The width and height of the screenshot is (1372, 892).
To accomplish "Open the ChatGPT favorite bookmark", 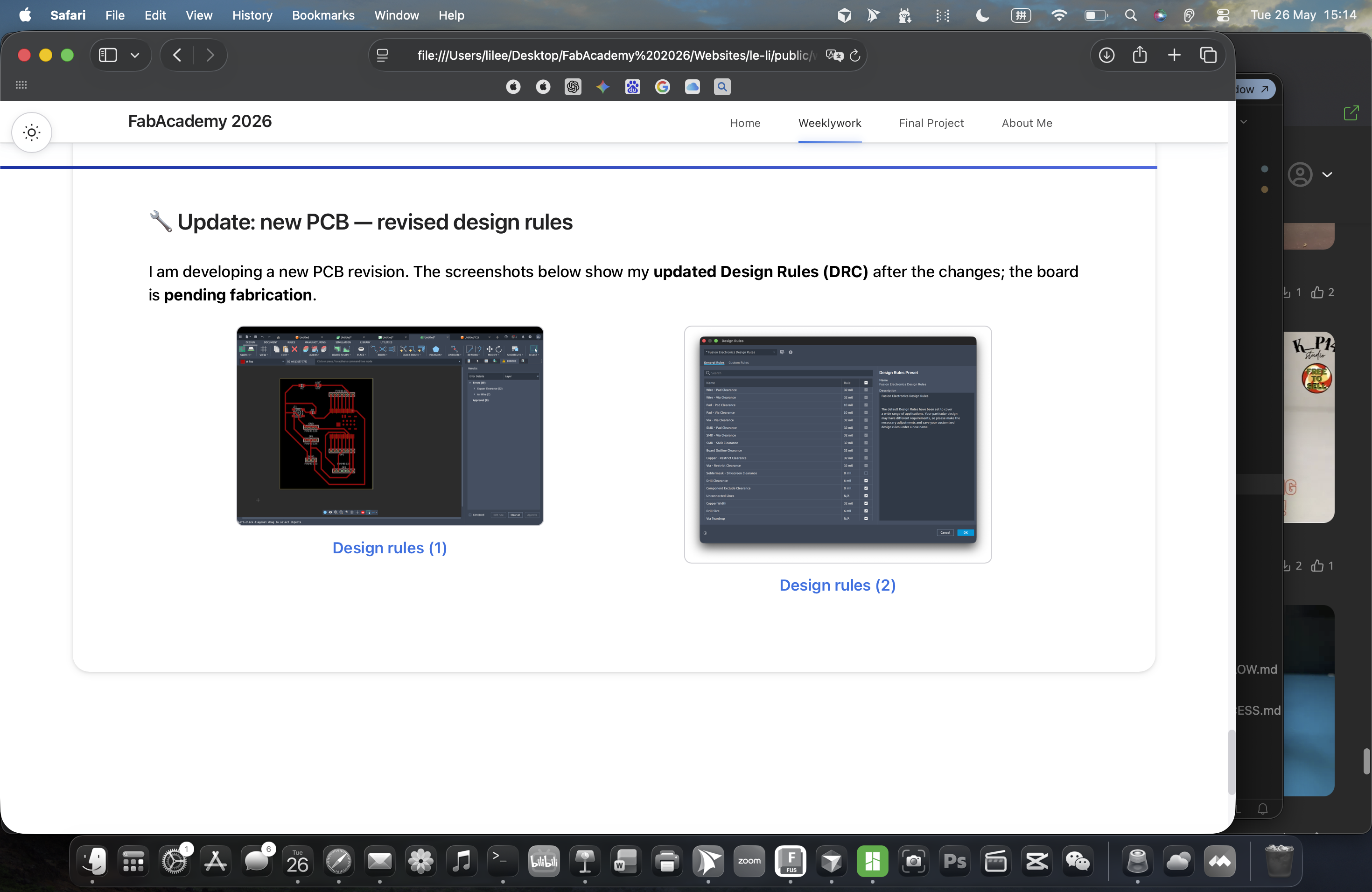I will coord(573,87).
